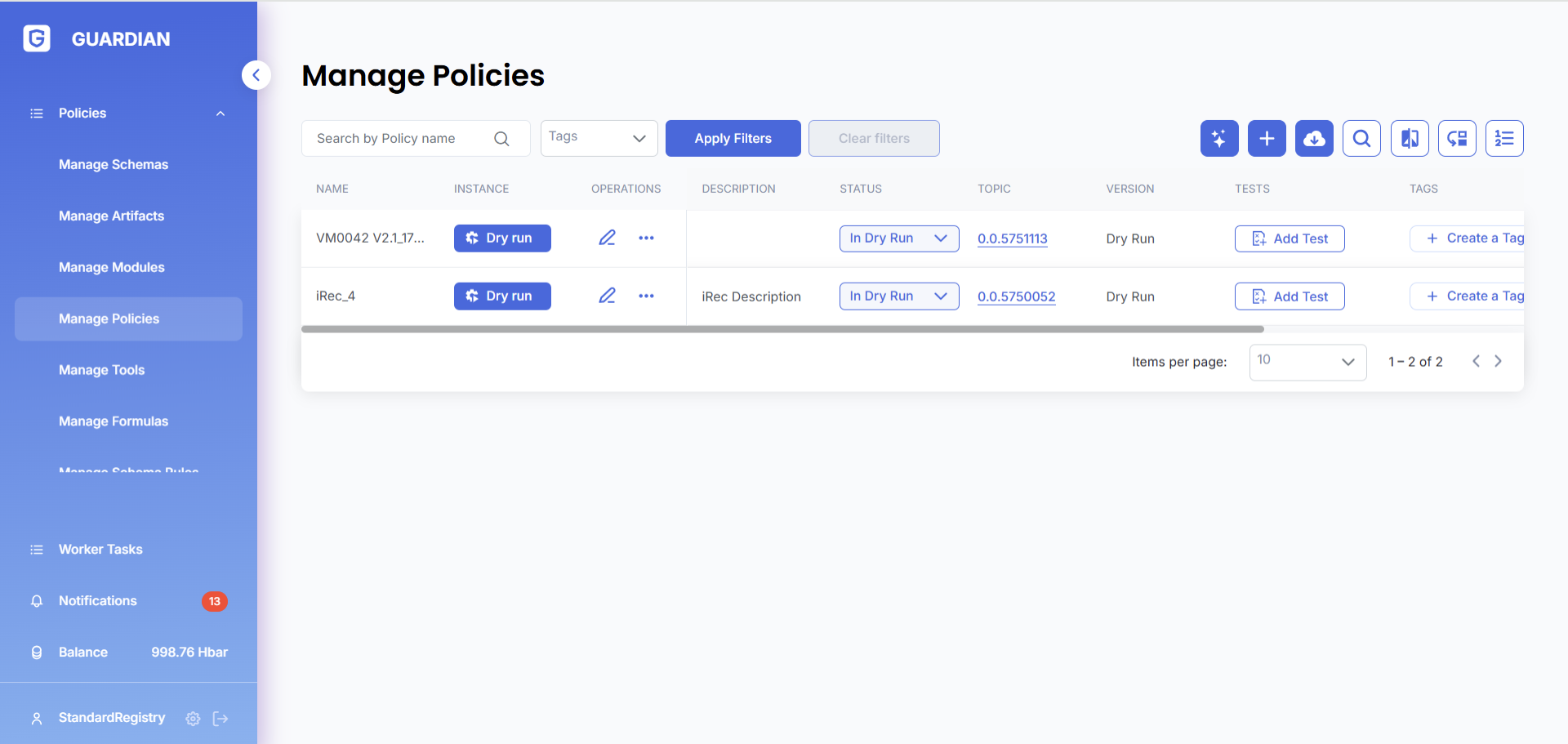The width and height of the screenshot is (1568, 744).
Task: Open the Items per page dropdown
Action: click(1307, 362)
